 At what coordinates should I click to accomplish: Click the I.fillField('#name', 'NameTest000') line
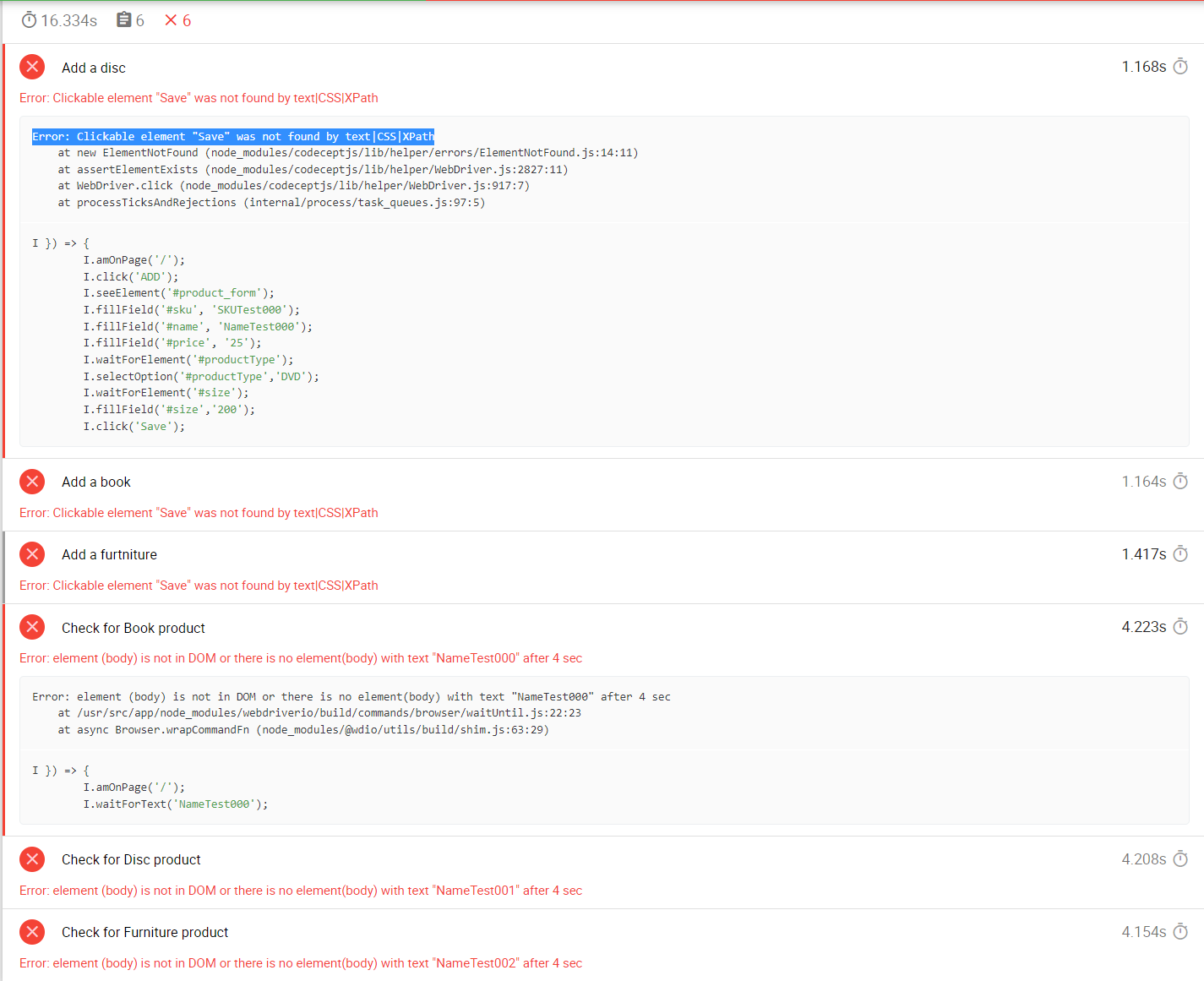pos(198,326)
